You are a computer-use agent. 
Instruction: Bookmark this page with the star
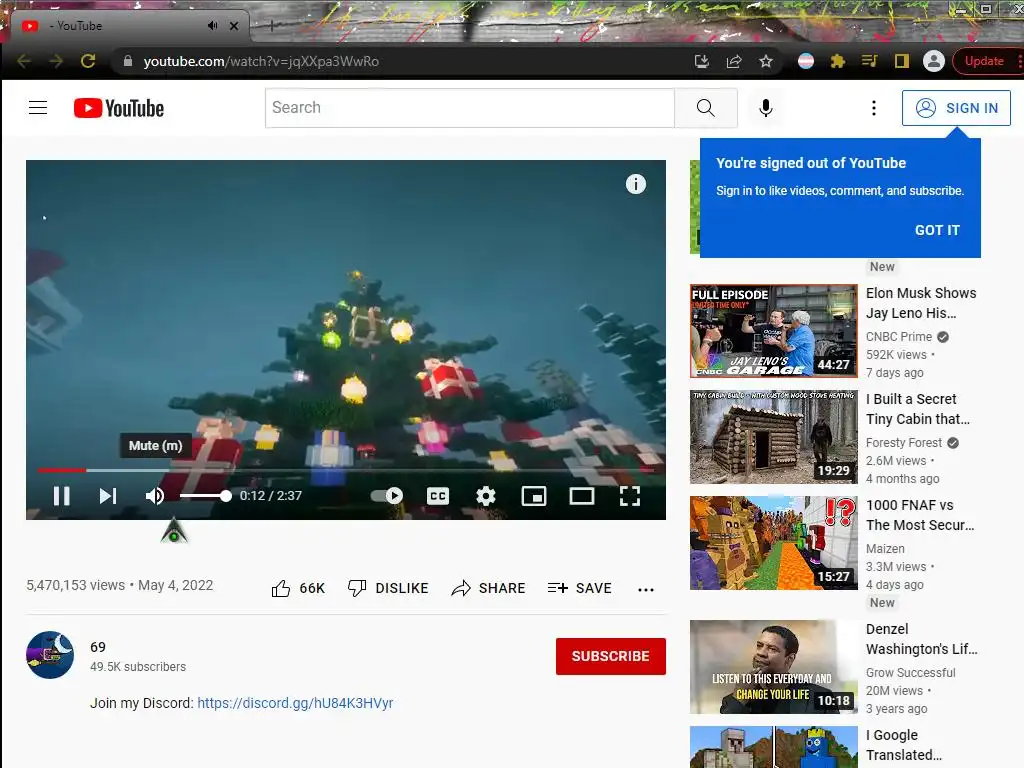coord(765,61)
